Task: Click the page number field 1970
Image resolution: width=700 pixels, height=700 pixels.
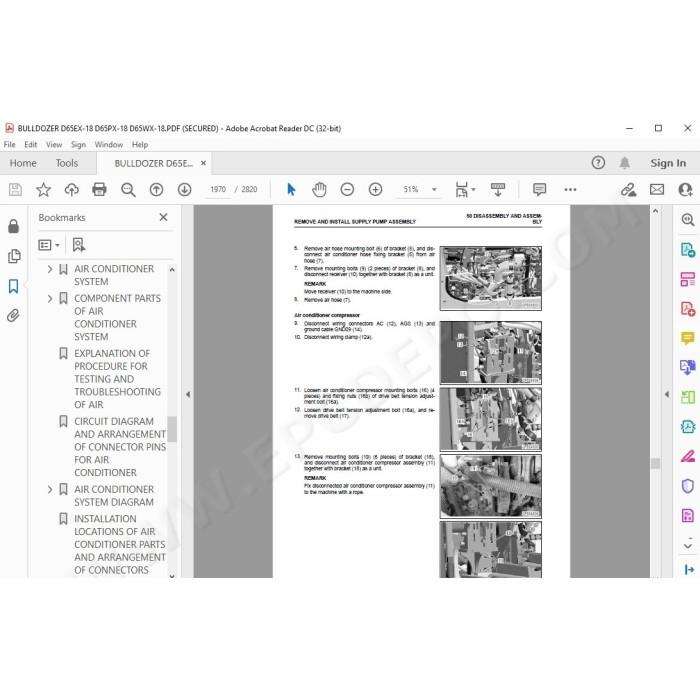Action: (x=218, y=190)
